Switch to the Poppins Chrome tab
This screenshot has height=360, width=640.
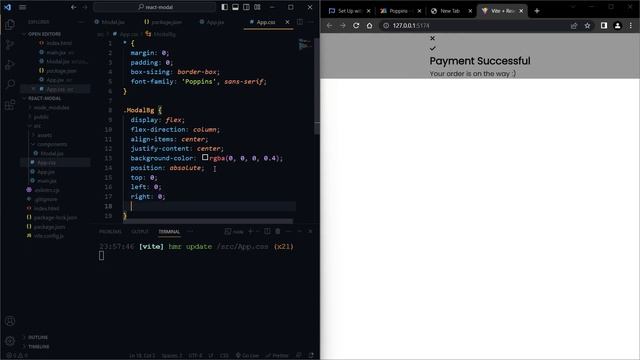[x=400, y=11]
